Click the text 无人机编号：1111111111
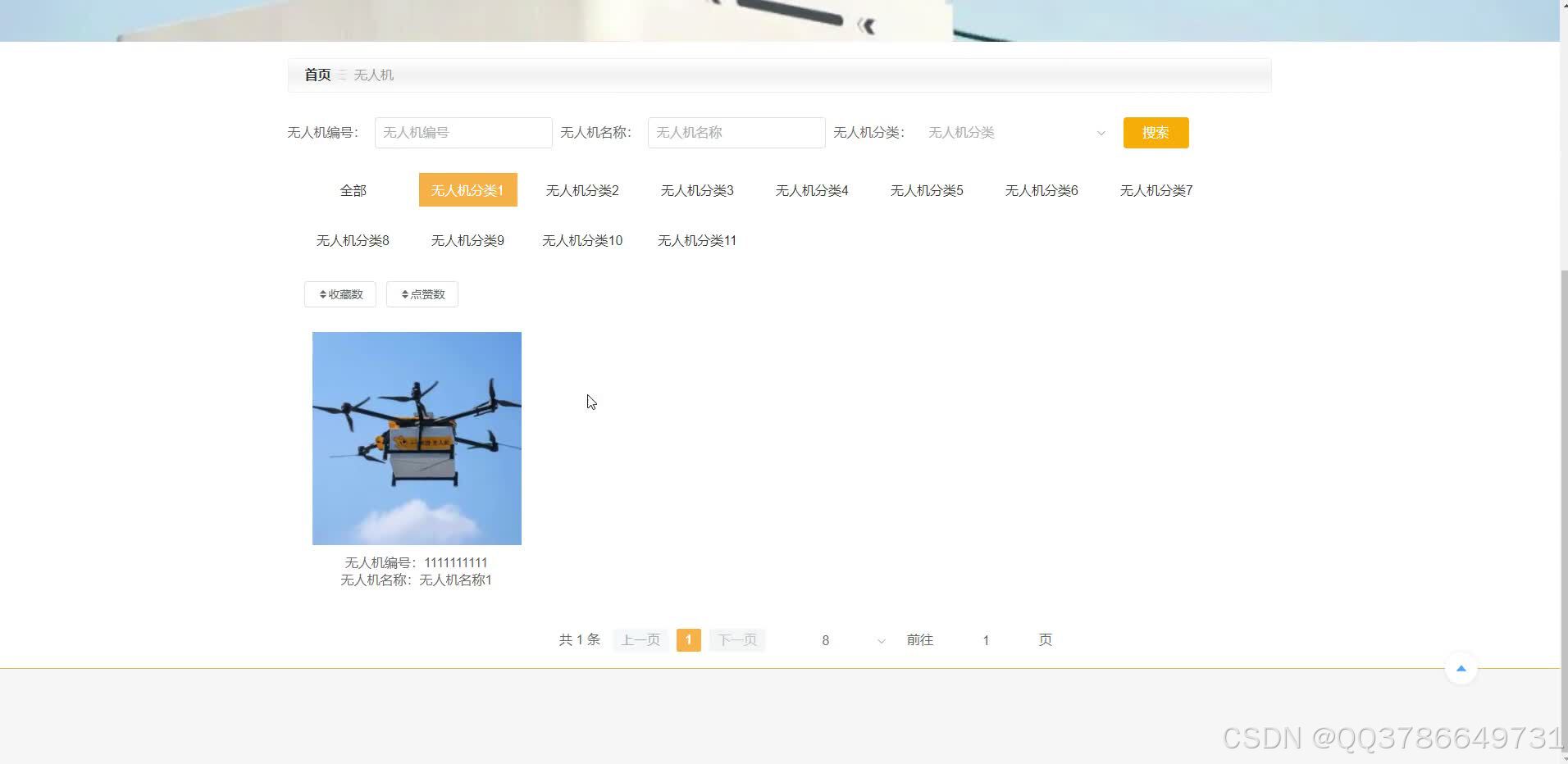This screenshot has height=764, width=1568. (x=417, y=562)
